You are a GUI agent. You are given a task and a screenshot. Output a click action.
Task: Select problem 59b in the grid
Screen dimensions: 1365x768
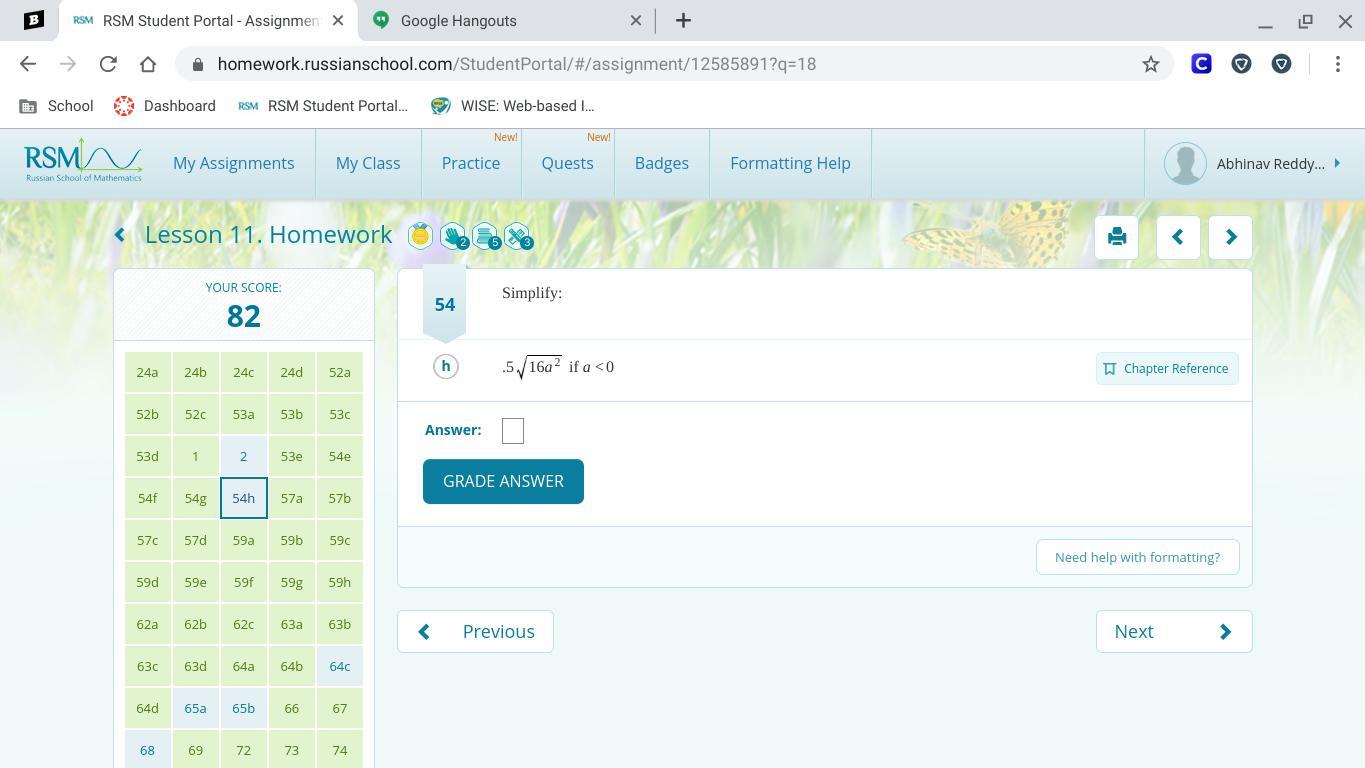(291, 540)
